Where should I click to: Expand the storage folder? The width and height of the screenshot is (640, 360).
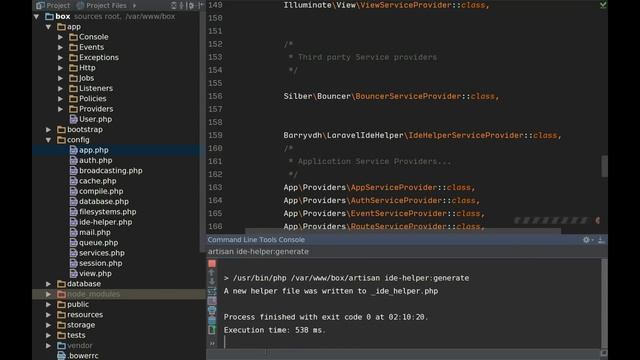(49, 325)
